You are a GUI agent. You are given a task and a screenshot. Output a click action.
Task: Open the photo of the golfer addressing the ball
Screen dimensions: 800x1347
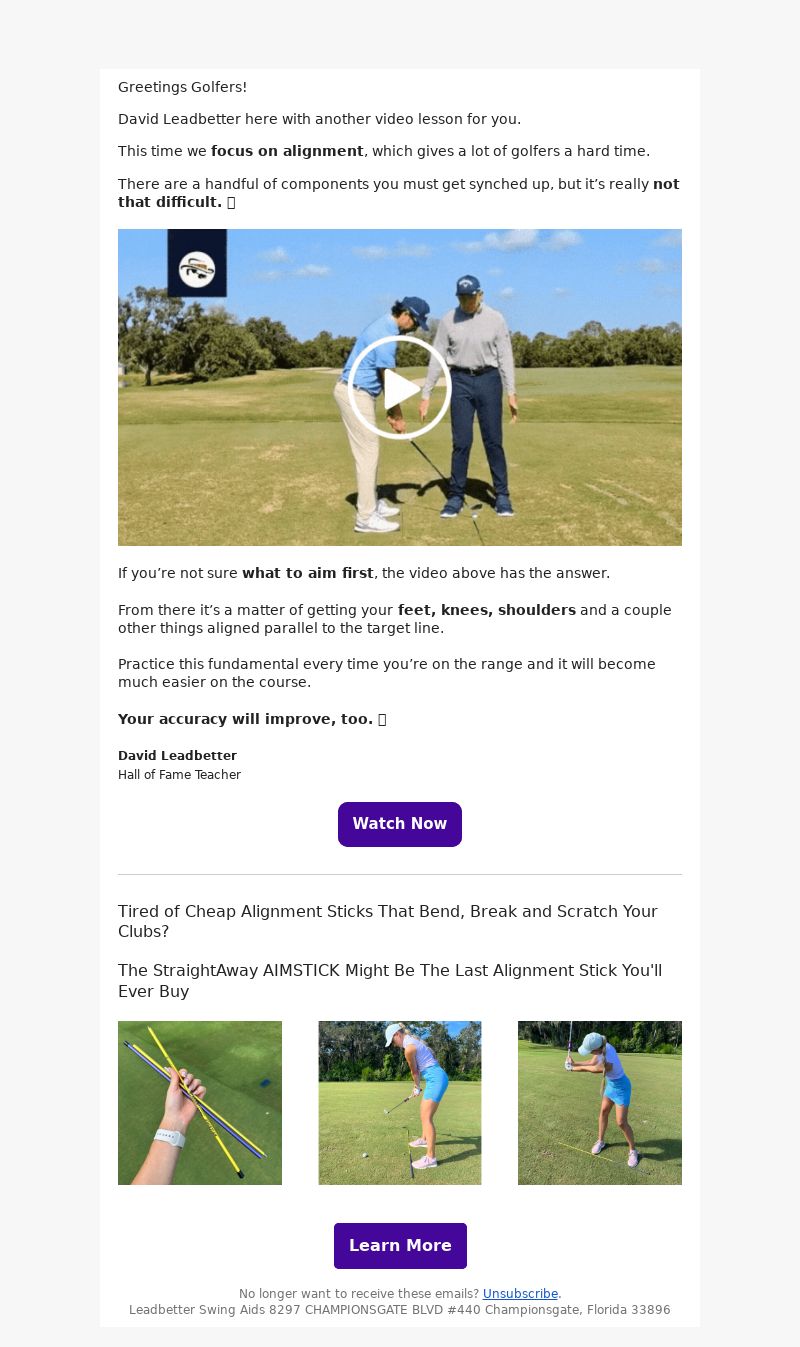tap(400, 1103)
